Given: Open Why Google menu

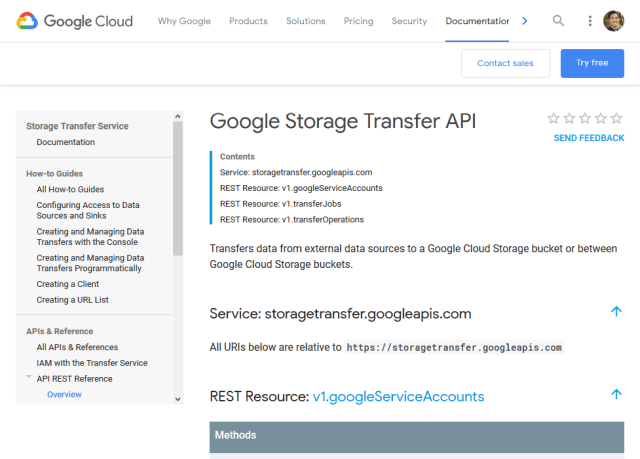Looking at the screenshot, I should point(184,21).
